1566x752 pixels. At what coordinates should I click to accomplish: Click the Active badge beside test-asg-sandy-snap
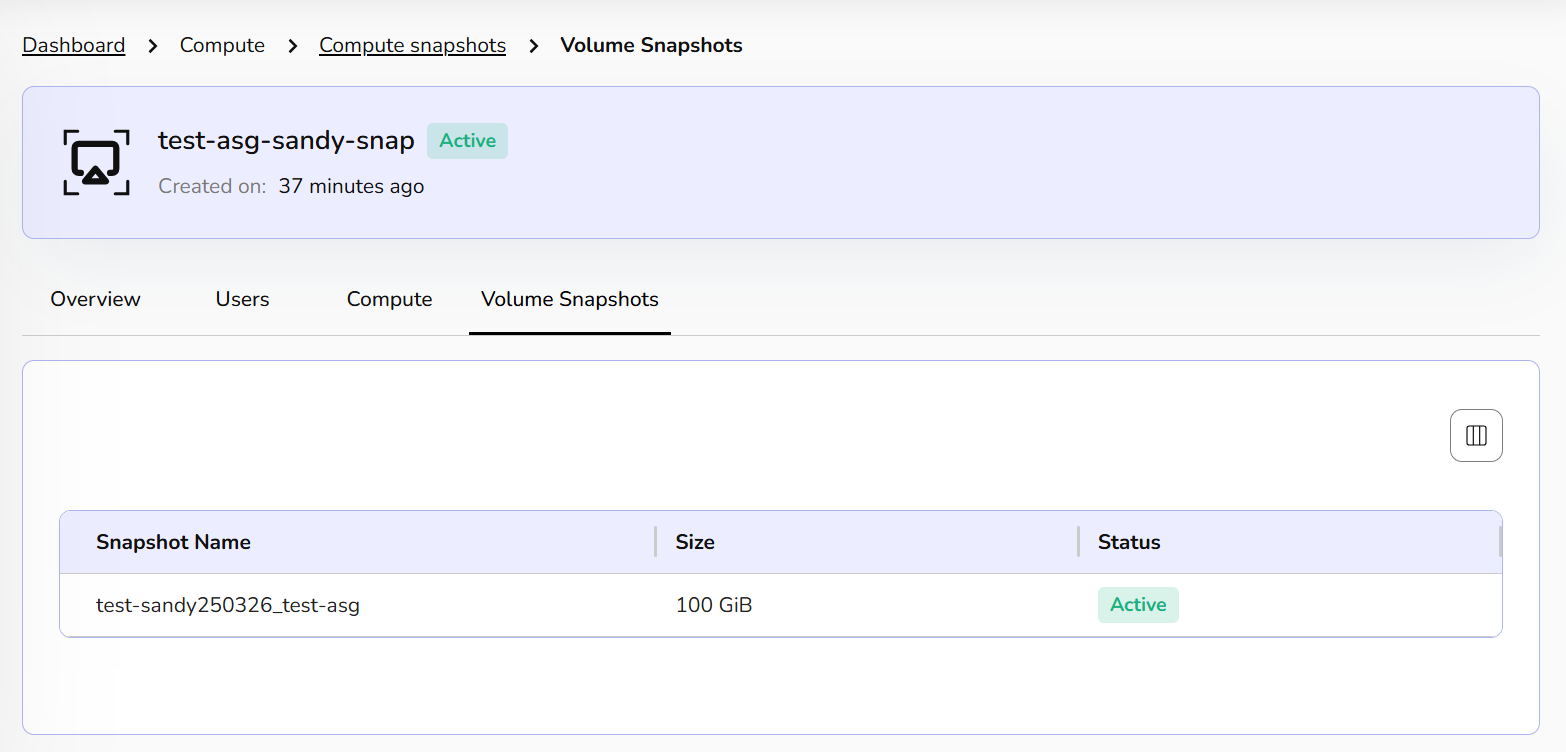click(467, 141)
